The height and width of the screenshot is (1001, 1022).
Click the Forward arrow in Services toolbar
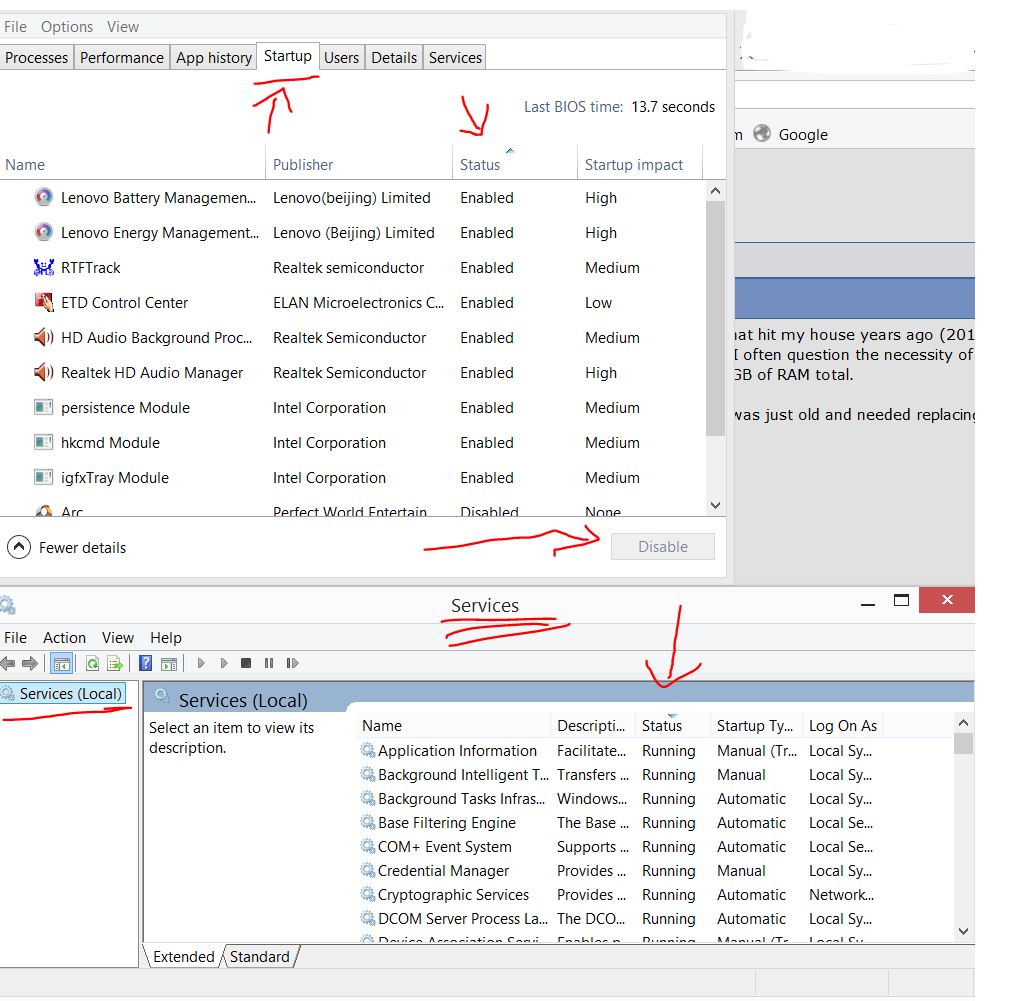point(30,663)
